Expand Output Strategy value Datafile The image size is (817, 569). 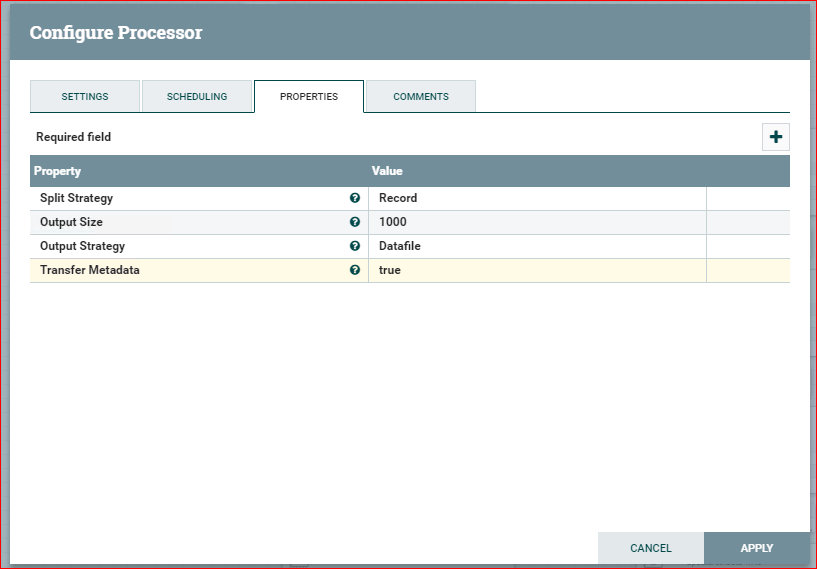click(399, 246)
